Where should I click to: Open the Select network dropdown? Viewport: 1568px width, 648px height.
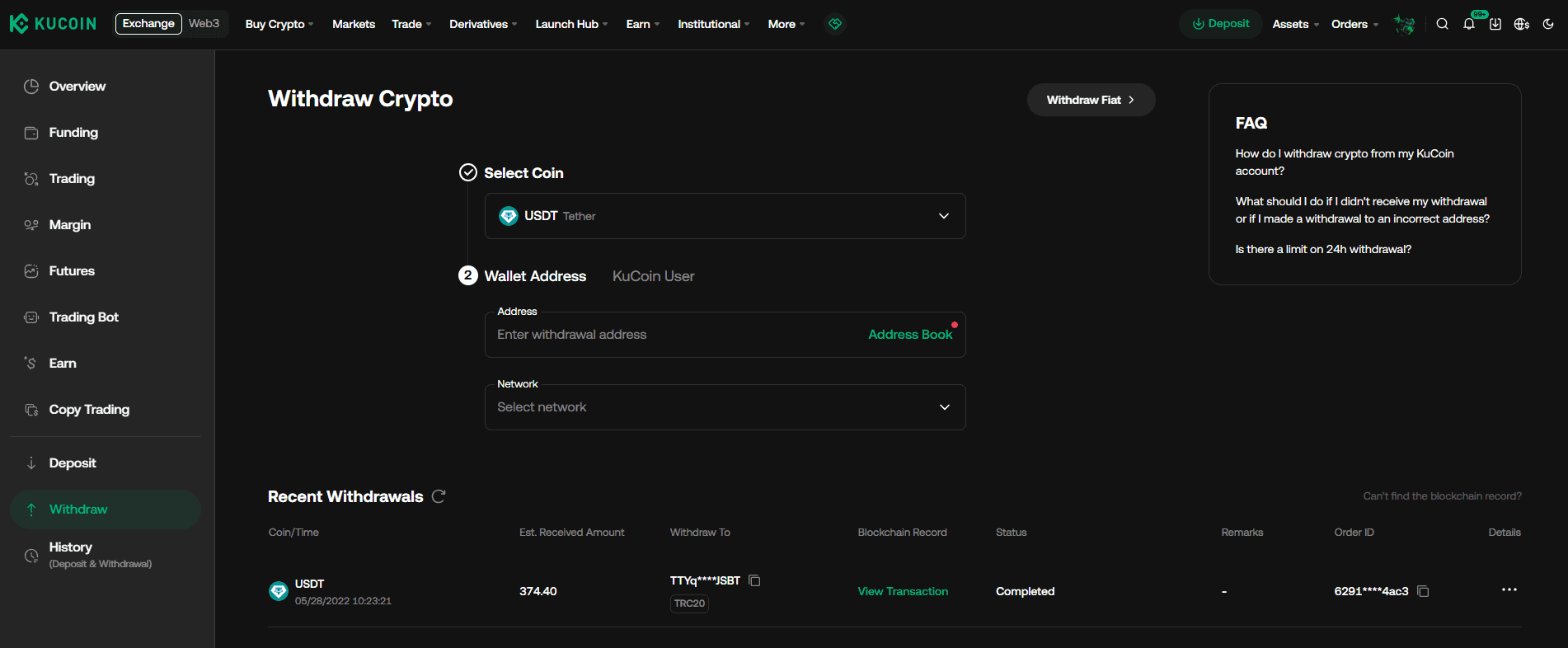[x=725, y=407]
